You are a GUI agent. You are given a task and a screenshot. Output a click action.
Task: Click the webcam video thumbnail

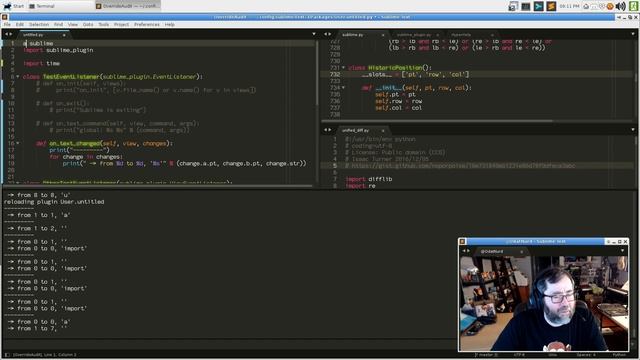[x=544, y=303]
